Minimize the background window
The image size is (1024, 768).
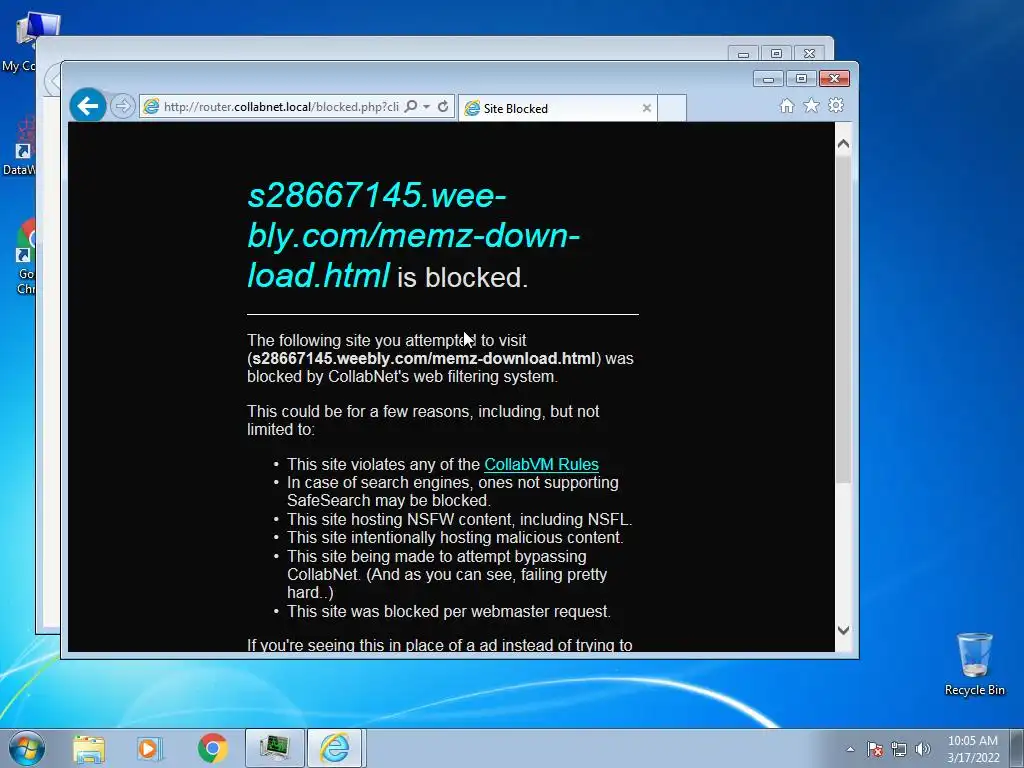(743, 54)
